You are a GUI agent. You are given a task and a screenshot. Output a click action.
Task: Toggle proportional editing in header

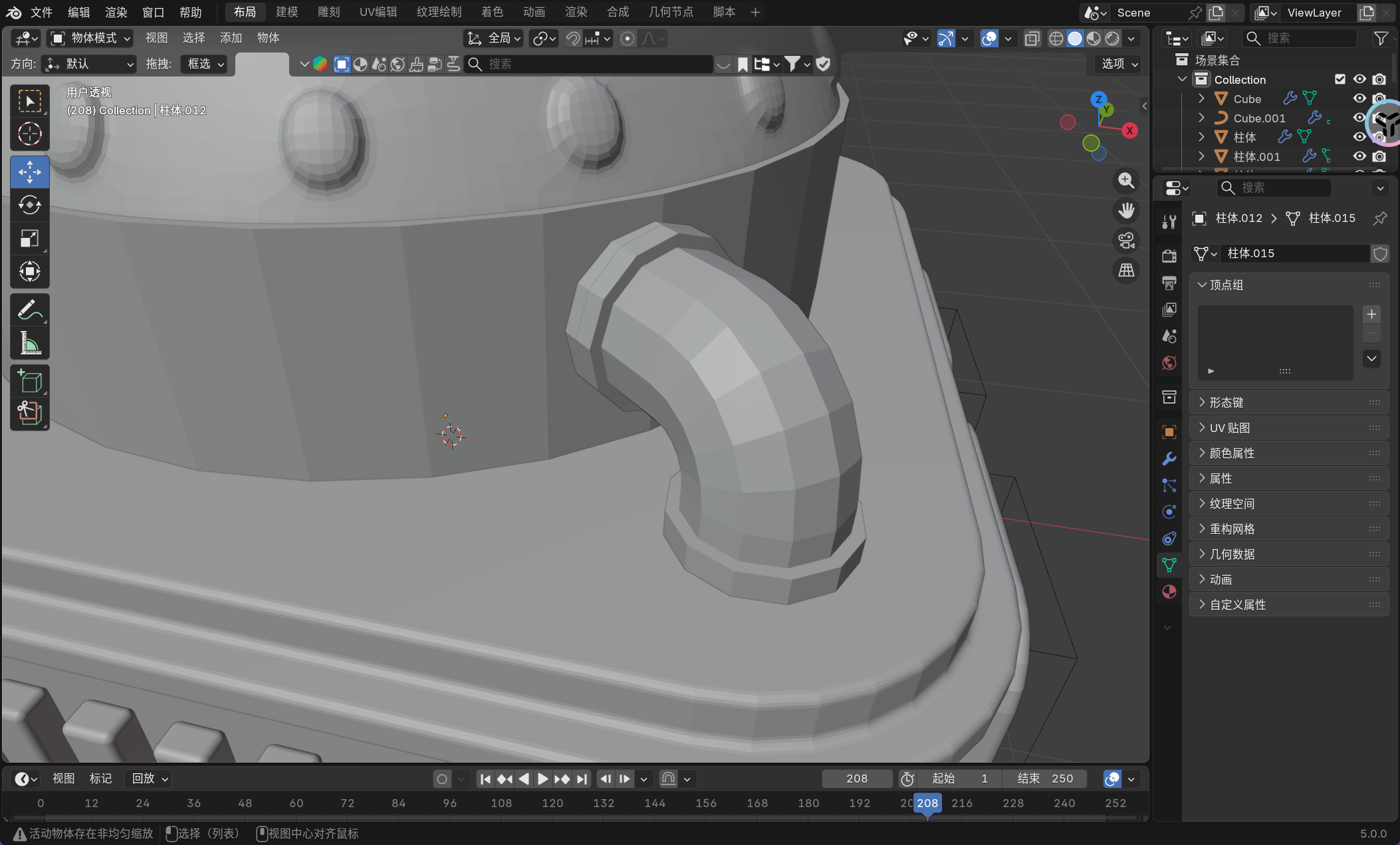627,39
